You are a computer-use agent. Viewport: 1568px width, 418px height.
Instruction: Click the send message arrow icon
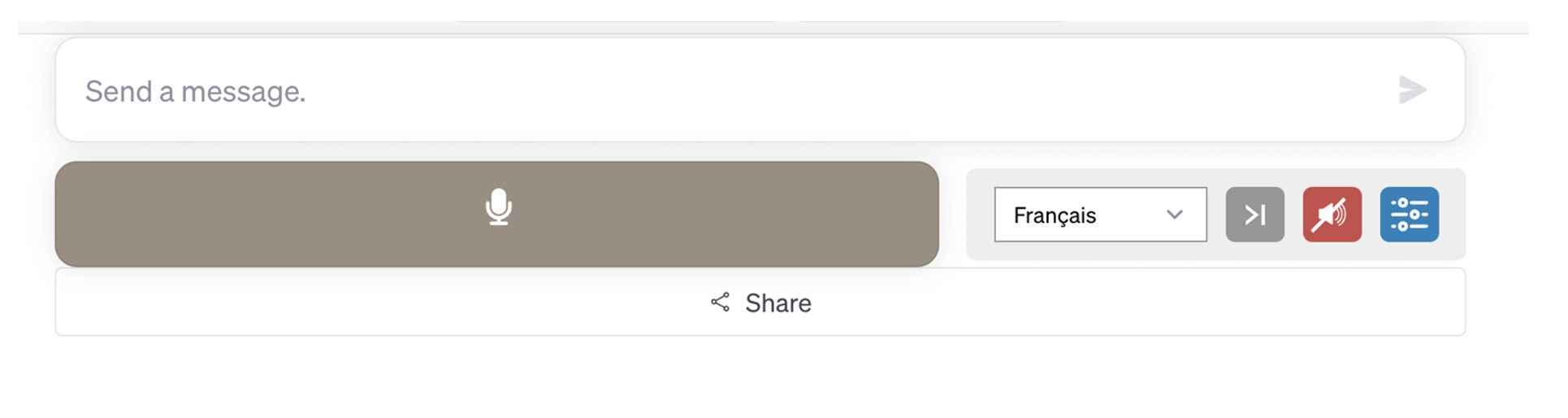click(1412, 90)
